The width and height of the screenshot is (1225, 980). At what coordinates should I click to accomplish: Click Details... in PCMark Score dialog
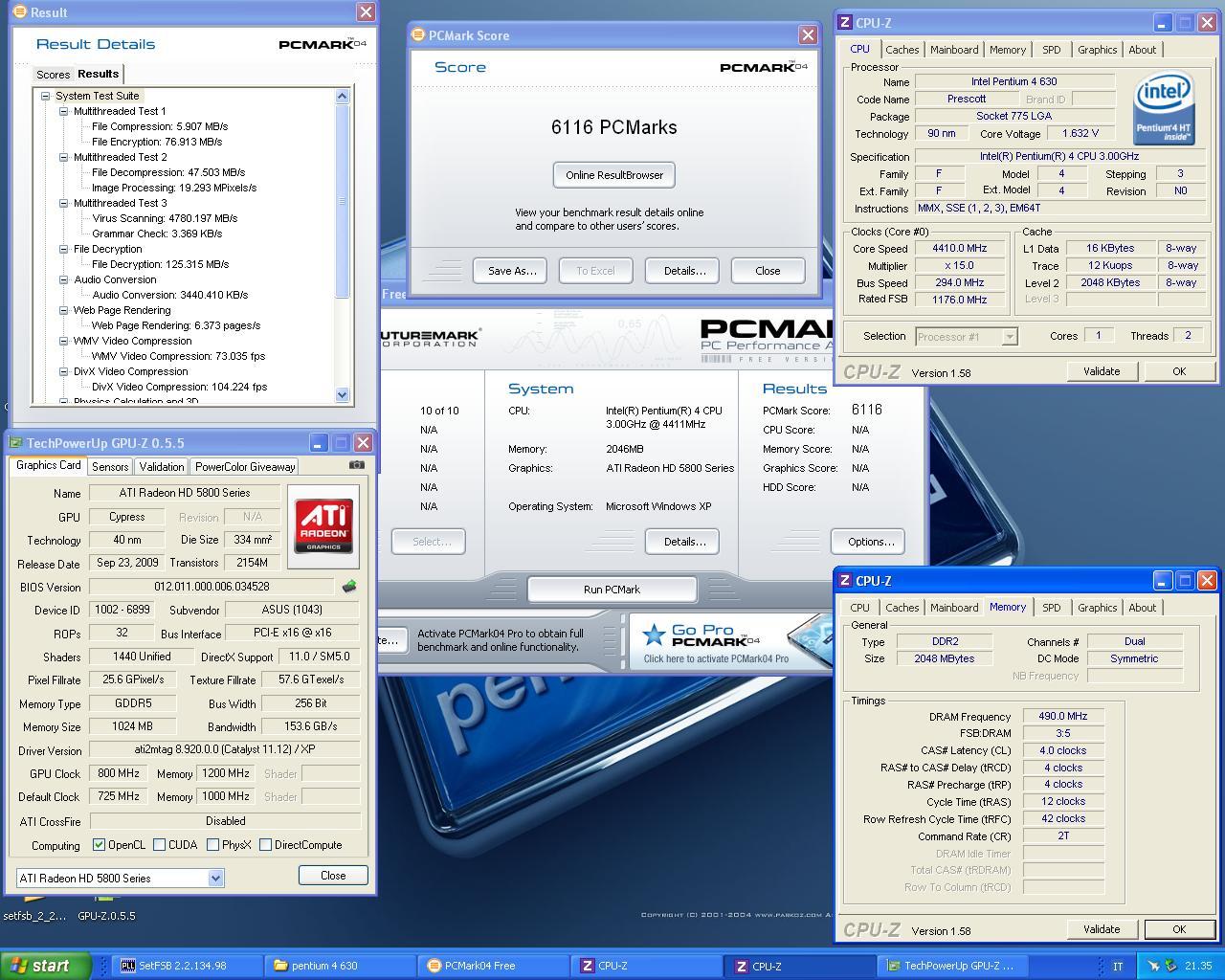(684, 271)
